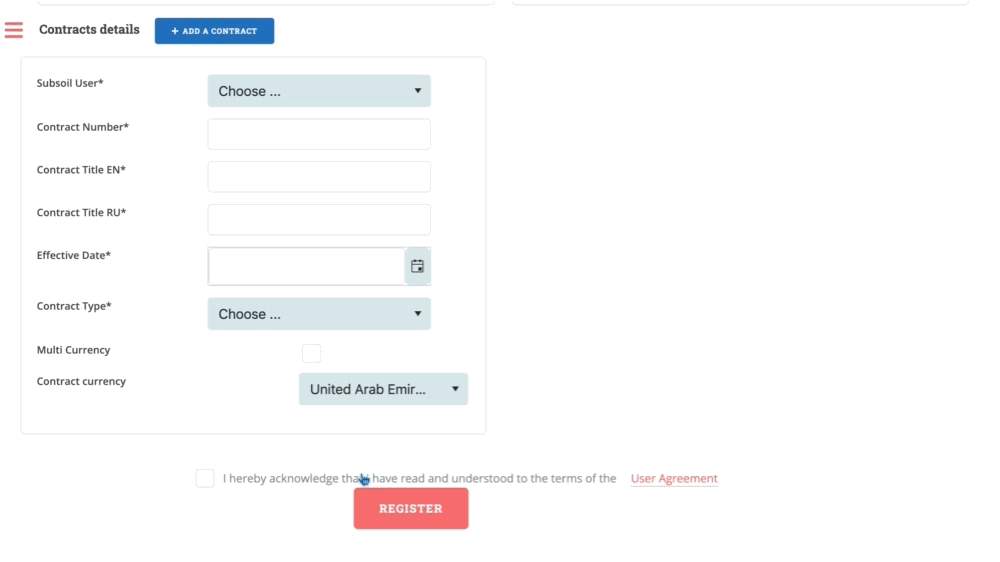Viewport: 1000px width, 562px height.
Task: Enable the Multi Currency checkbox
Action: click(x=311, y=353)
